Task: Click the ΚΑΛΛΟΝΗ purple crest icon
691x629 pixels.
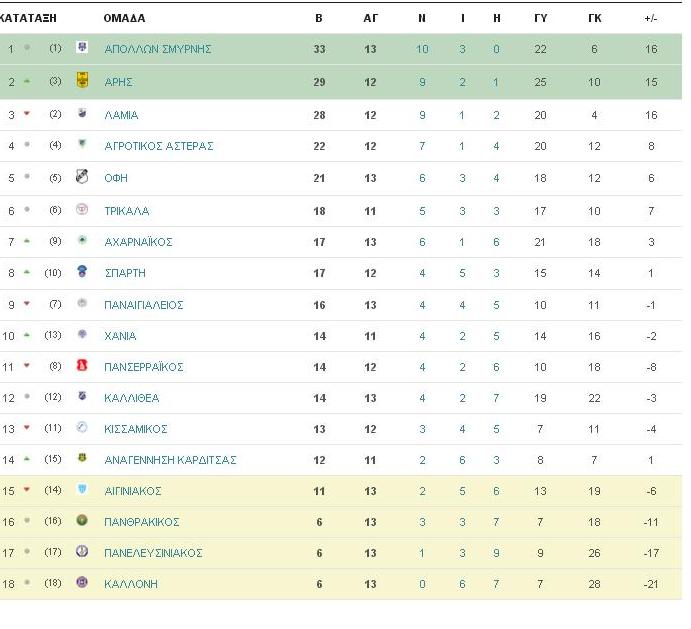Action: coord(82,582)
